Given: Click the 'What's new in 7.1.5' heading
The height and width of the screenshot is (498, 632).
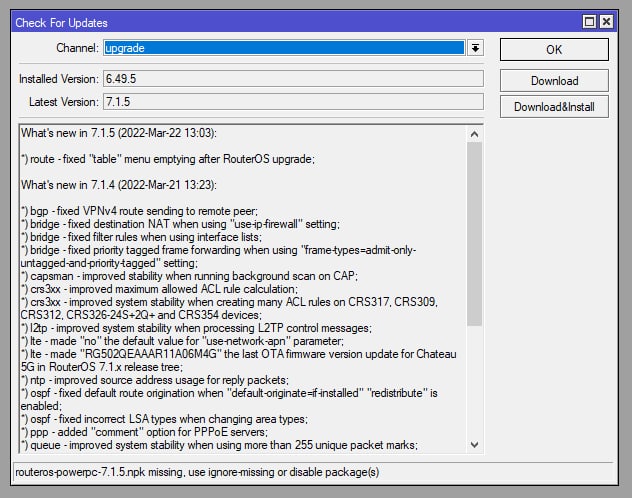Looking at the screenshot, I should point(118,133).
